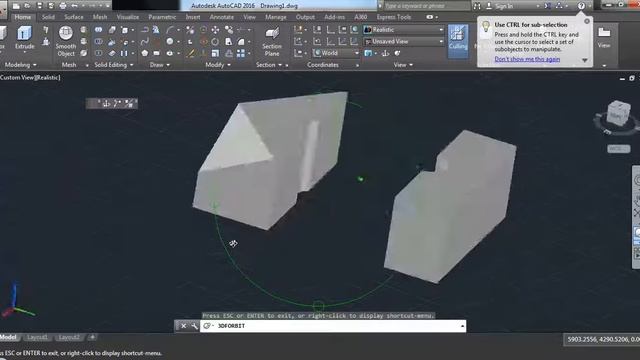Click the Plot printer icon
The height and width of the screenshot is (360, 640).
pyautogui.click(x=63, y=6)
